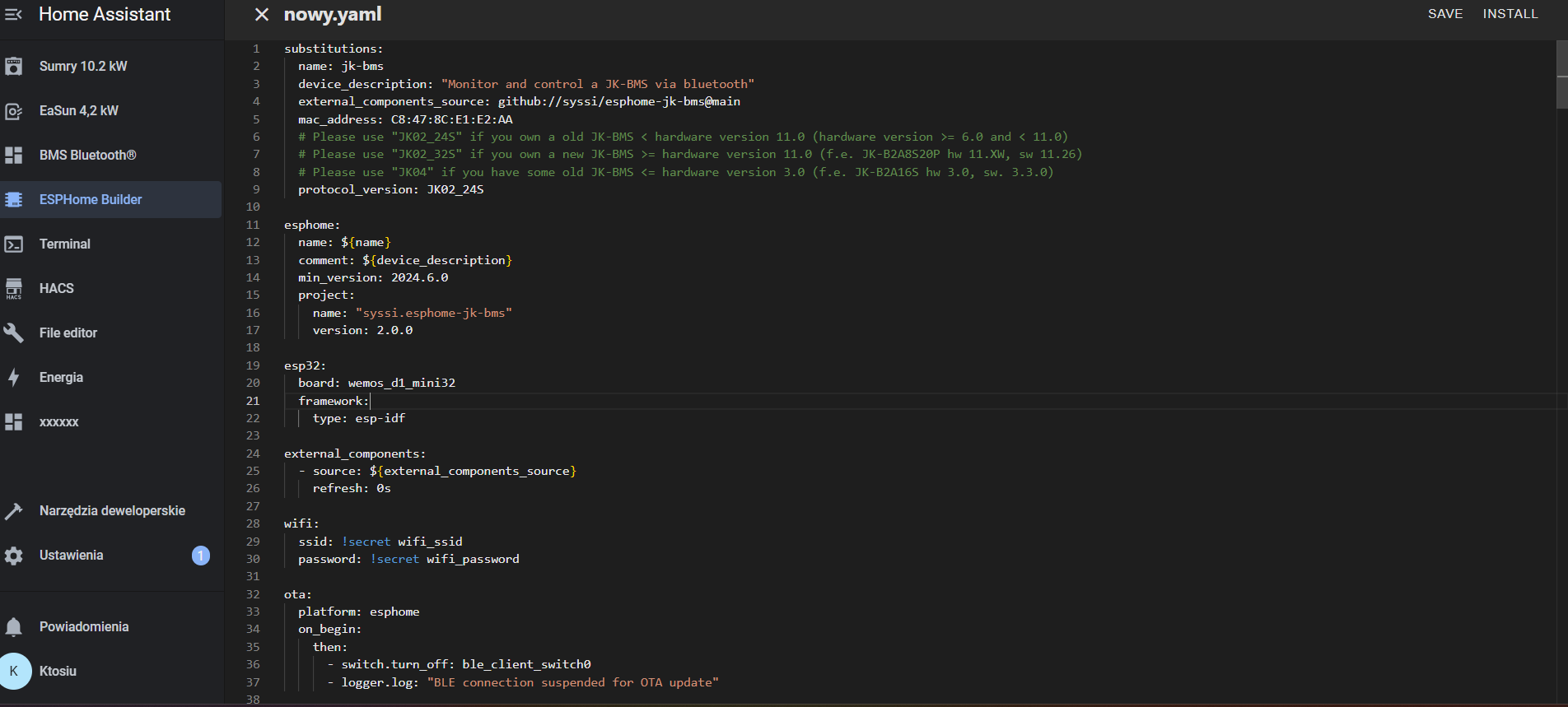Click the 'on_begin:' line

coord(329,629)
